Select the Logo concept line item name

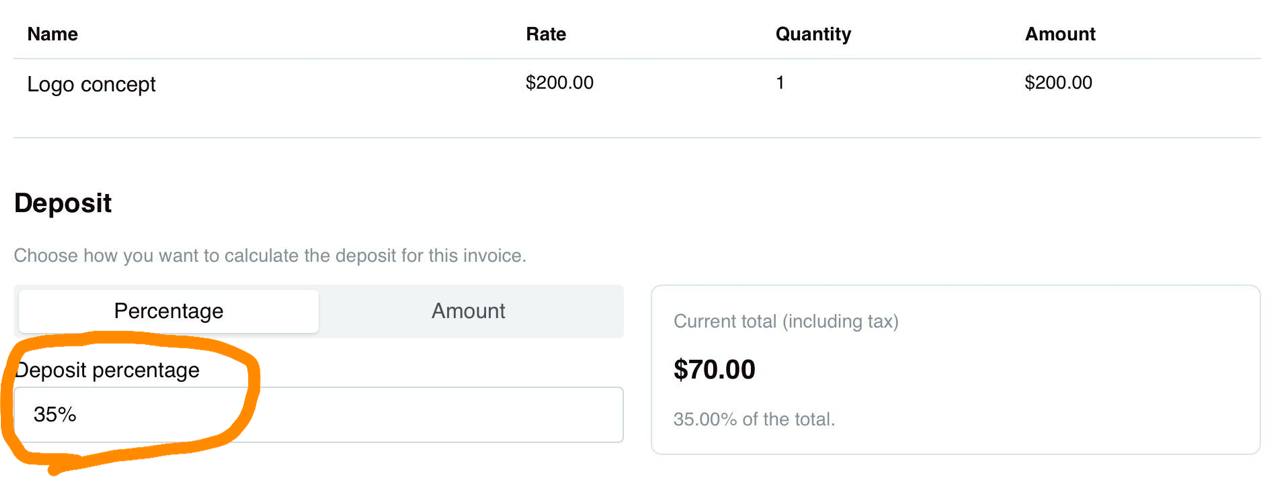click(91, 84)
